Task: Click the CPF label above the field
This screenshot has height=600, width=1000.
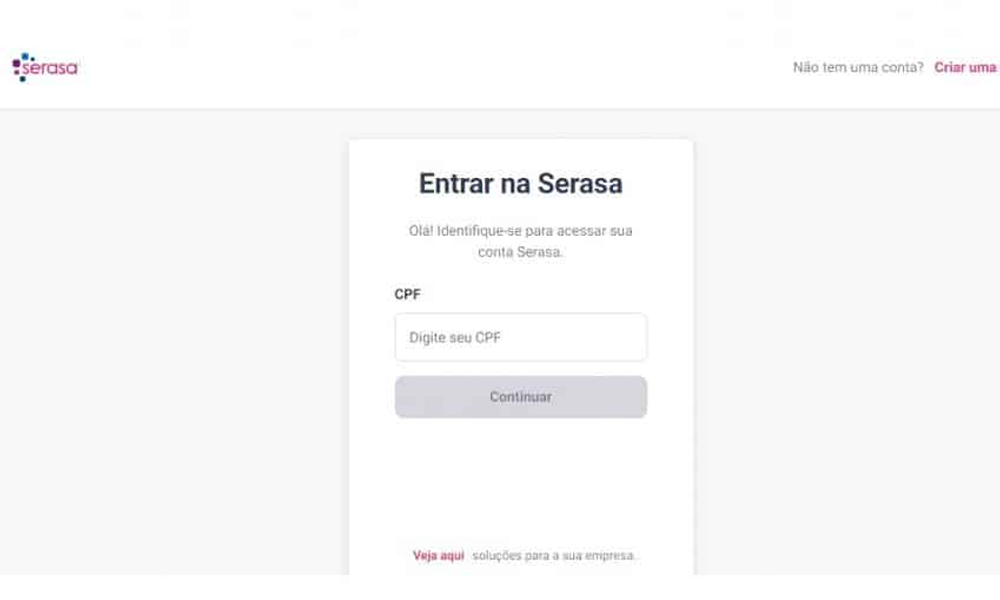Action: [x=408, y=295]
